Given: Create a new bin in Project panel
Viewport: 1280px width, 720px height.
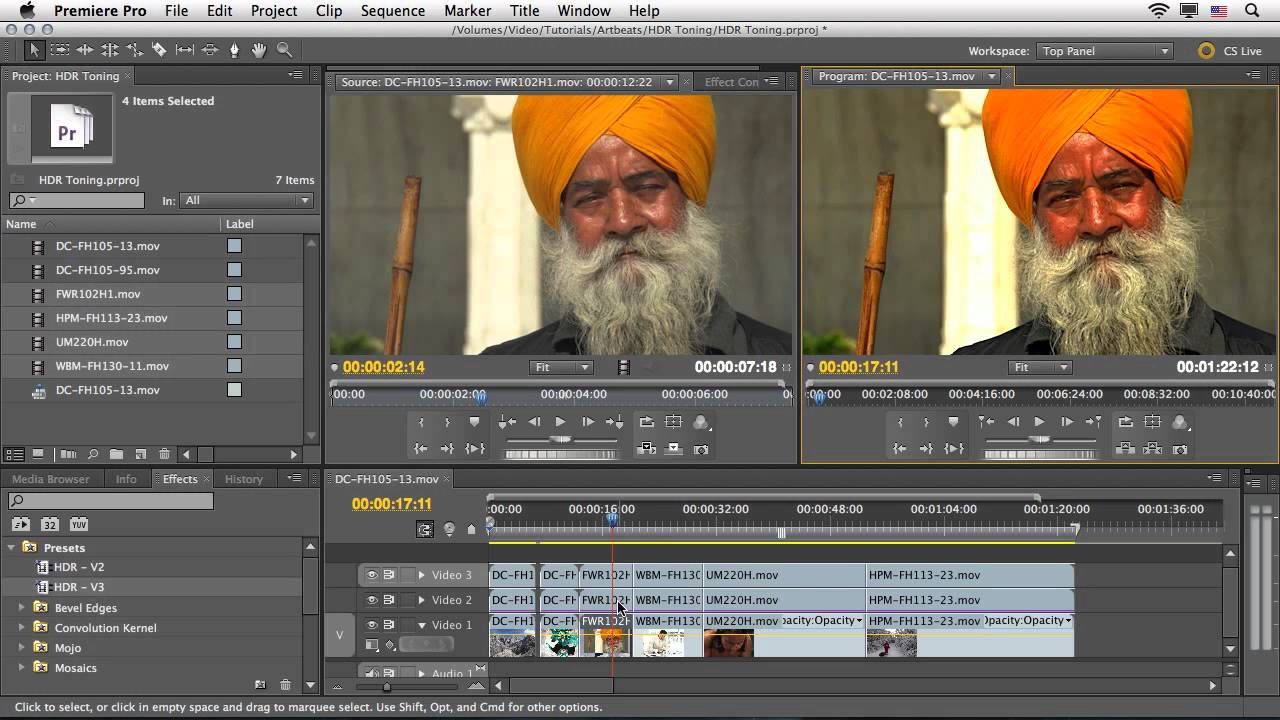Looking at the screenshot, I should [117, 454].
